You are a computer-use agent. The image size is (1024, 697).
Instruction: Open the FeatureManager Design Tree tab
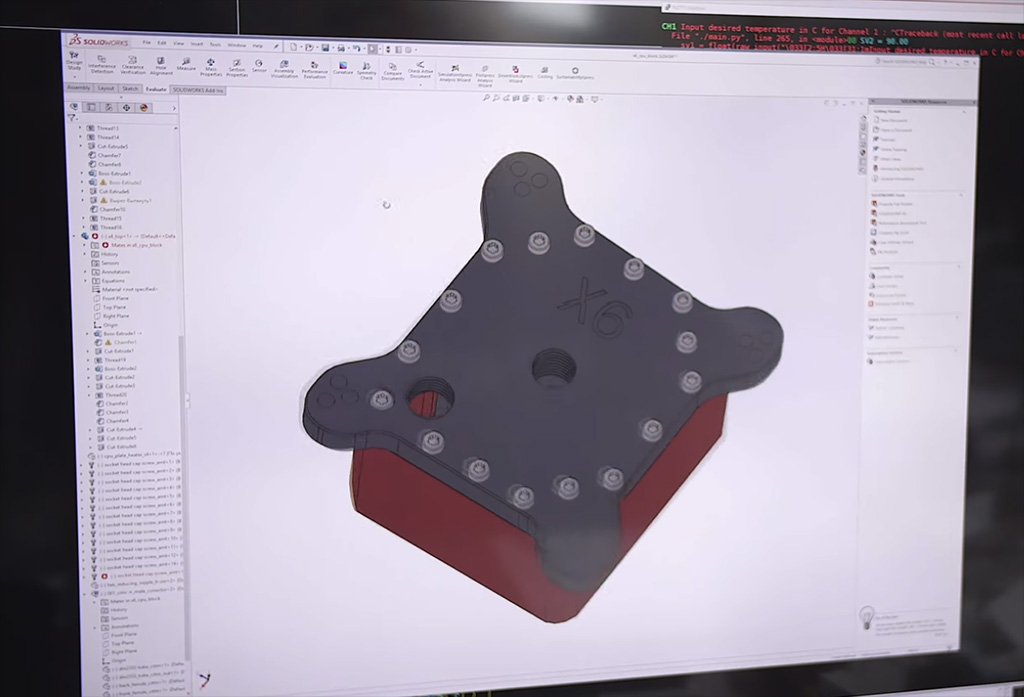(x=74, y=106)
